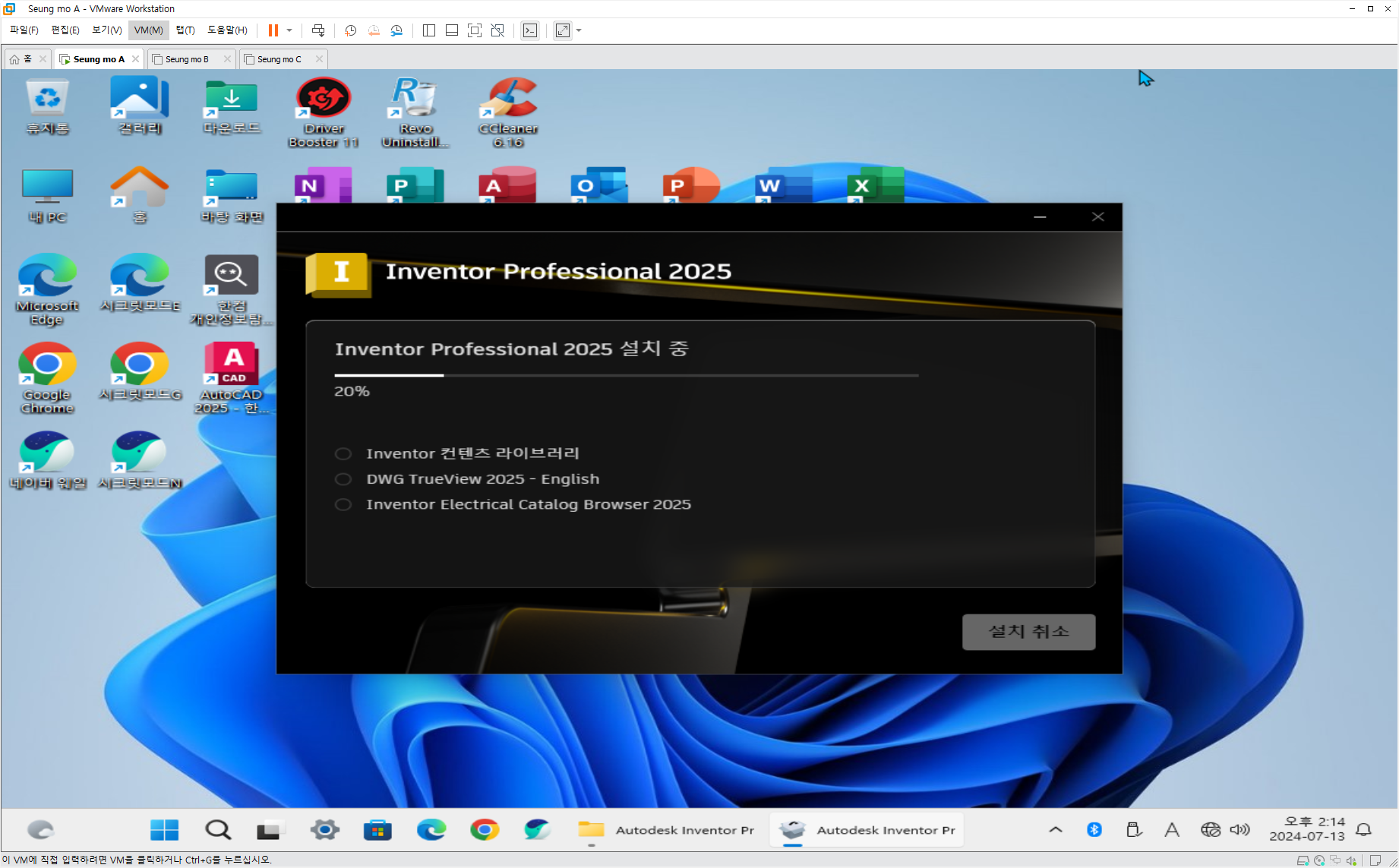
Task: Select the 네이버 웨일 desktop icon
Action: [x=47, y=460]
